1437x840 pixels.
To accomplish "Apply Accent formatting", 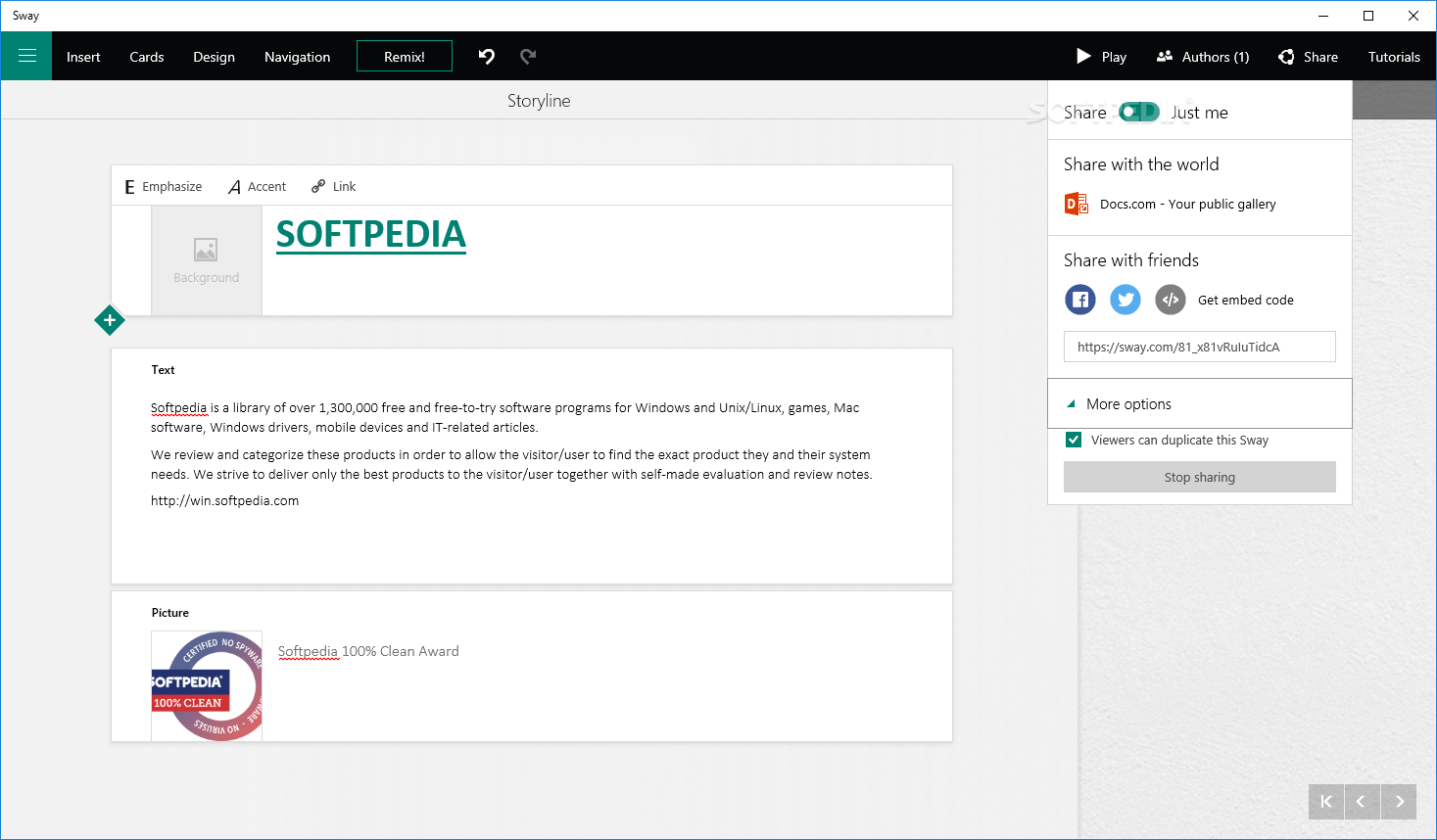I will click(258, 186).
